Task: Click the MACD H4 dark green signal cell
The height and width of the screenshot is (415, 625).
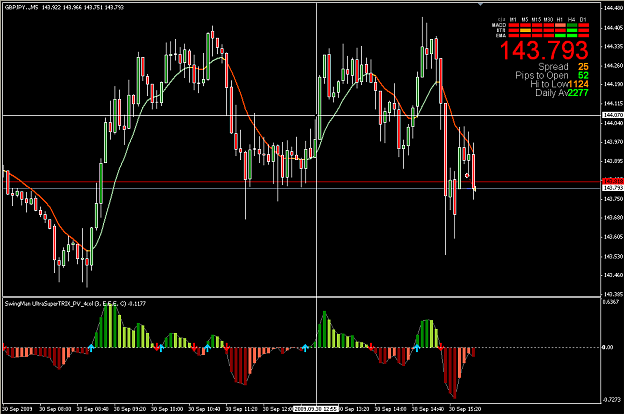Action: pos(572,25)
